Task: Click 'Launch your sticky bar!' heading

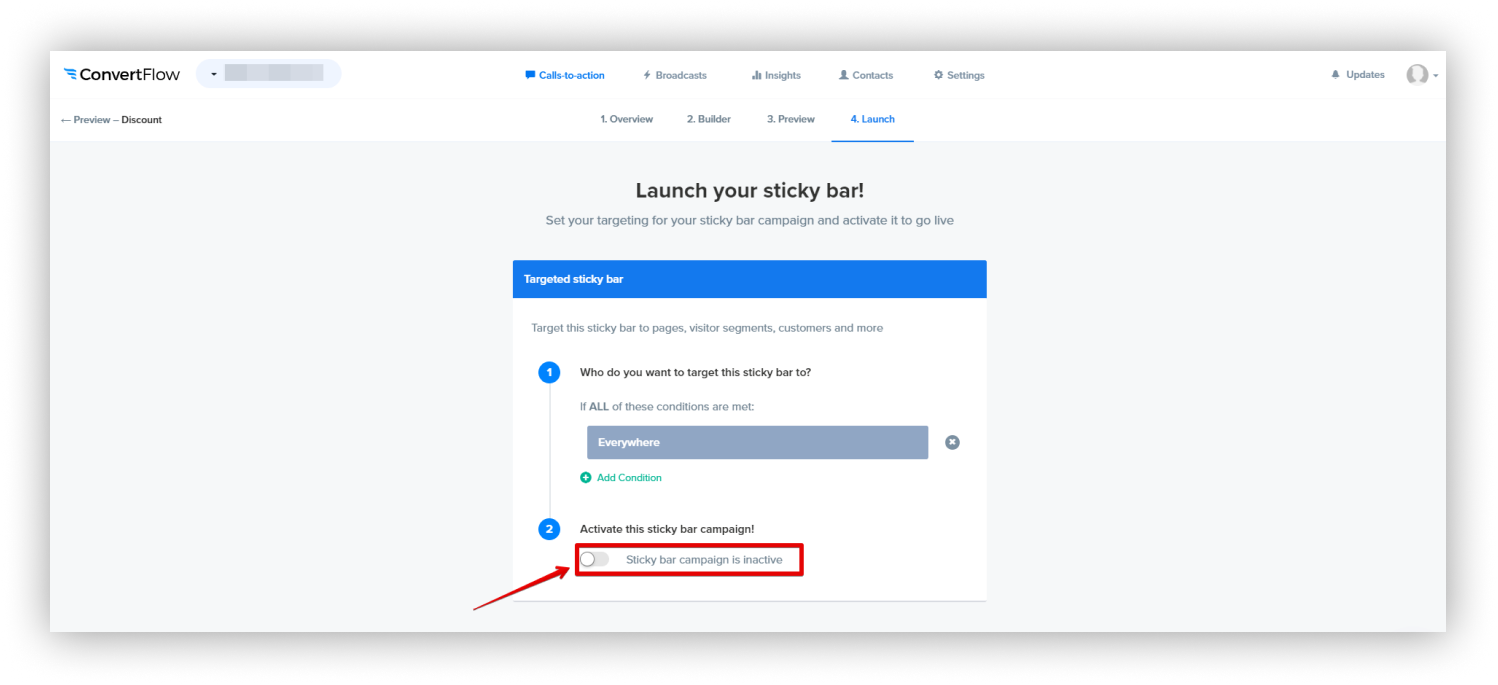Action: click(x=750, y=191)
